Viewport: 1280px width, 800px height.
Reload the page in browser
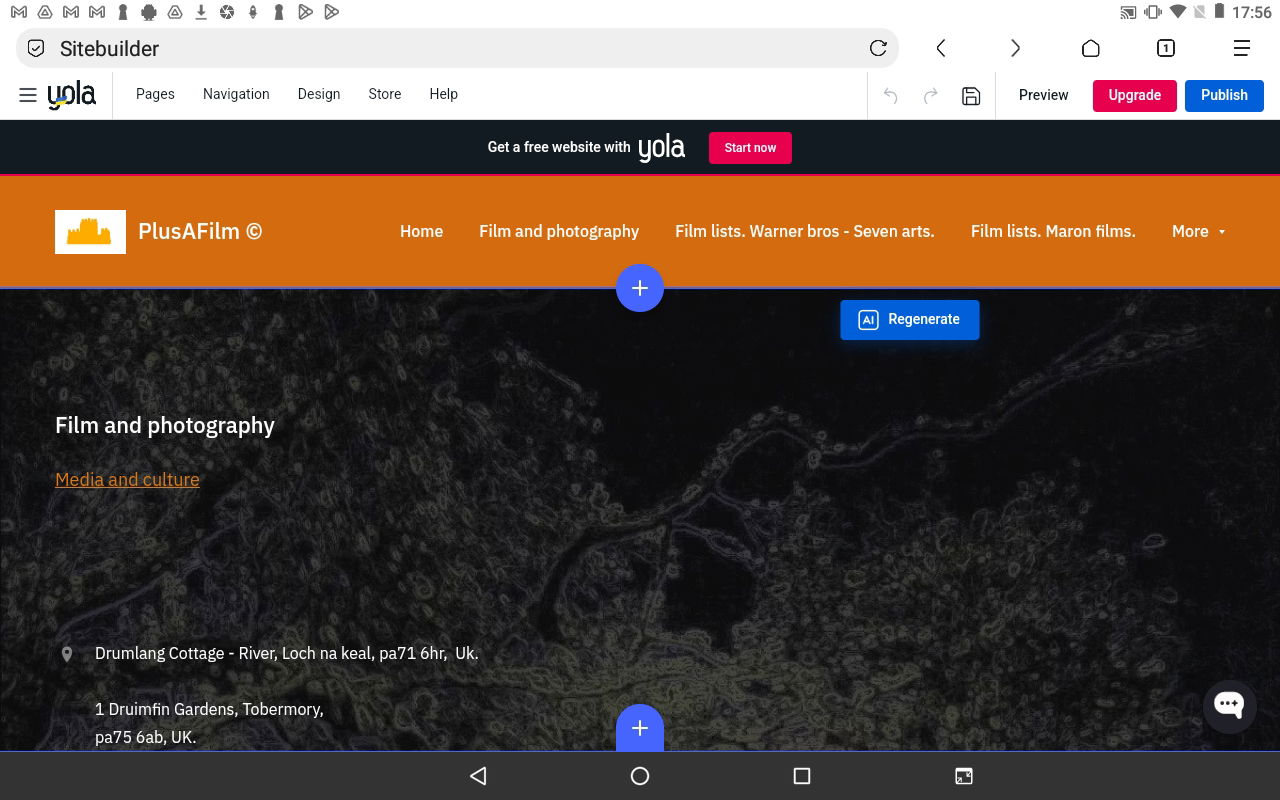tap(878, 48)
